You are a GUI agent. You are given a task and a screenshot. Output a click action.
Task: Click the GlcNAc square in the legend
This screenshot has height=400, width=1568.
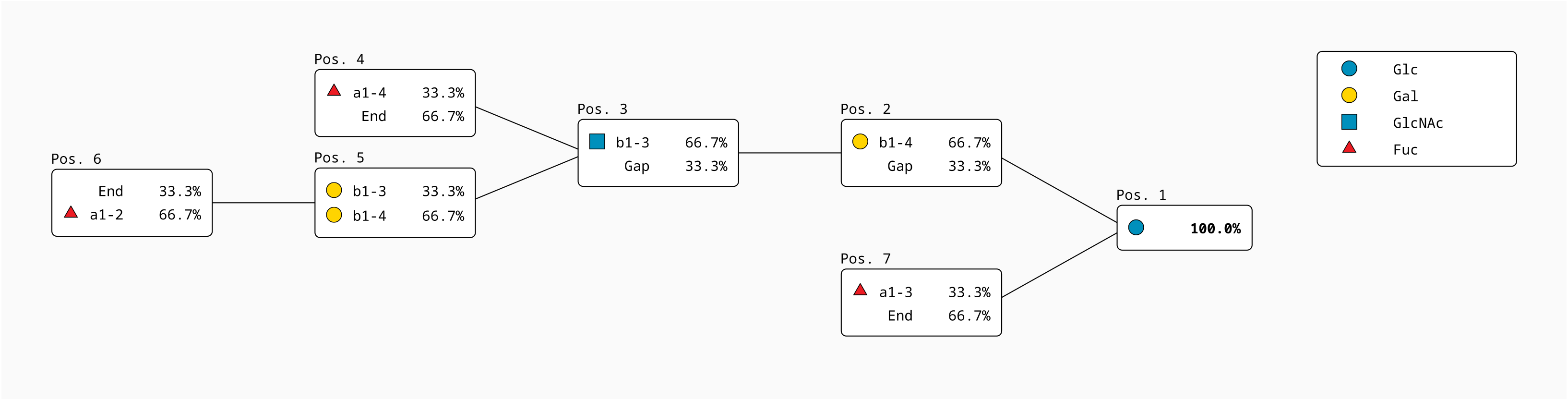click(x=1349, y=122)
